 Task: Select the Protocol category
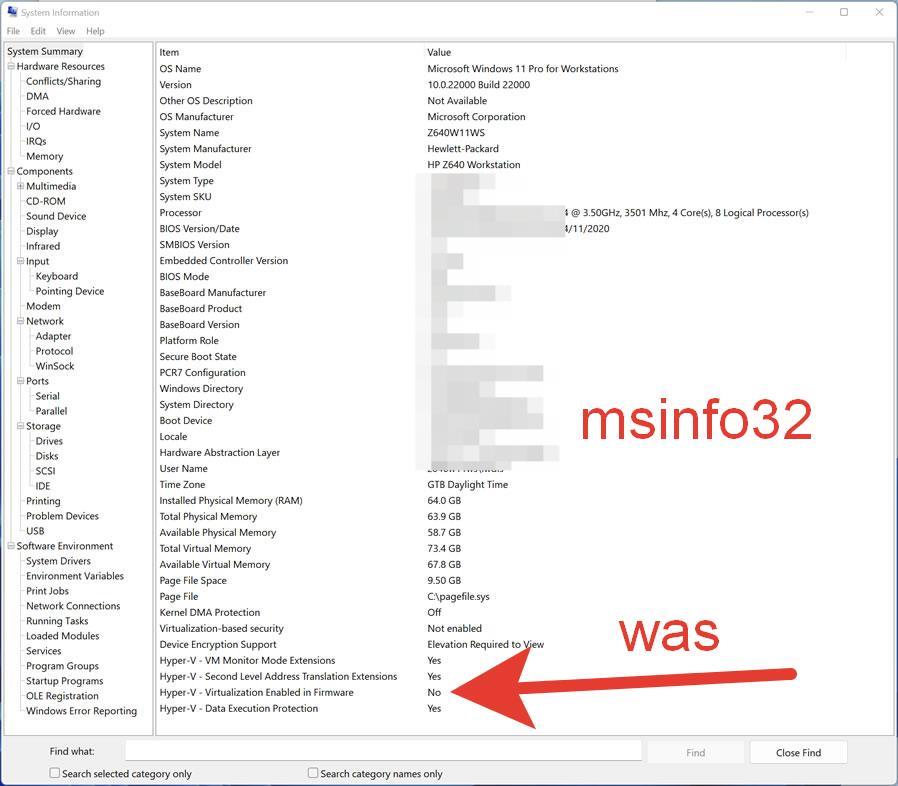point(54,351)
